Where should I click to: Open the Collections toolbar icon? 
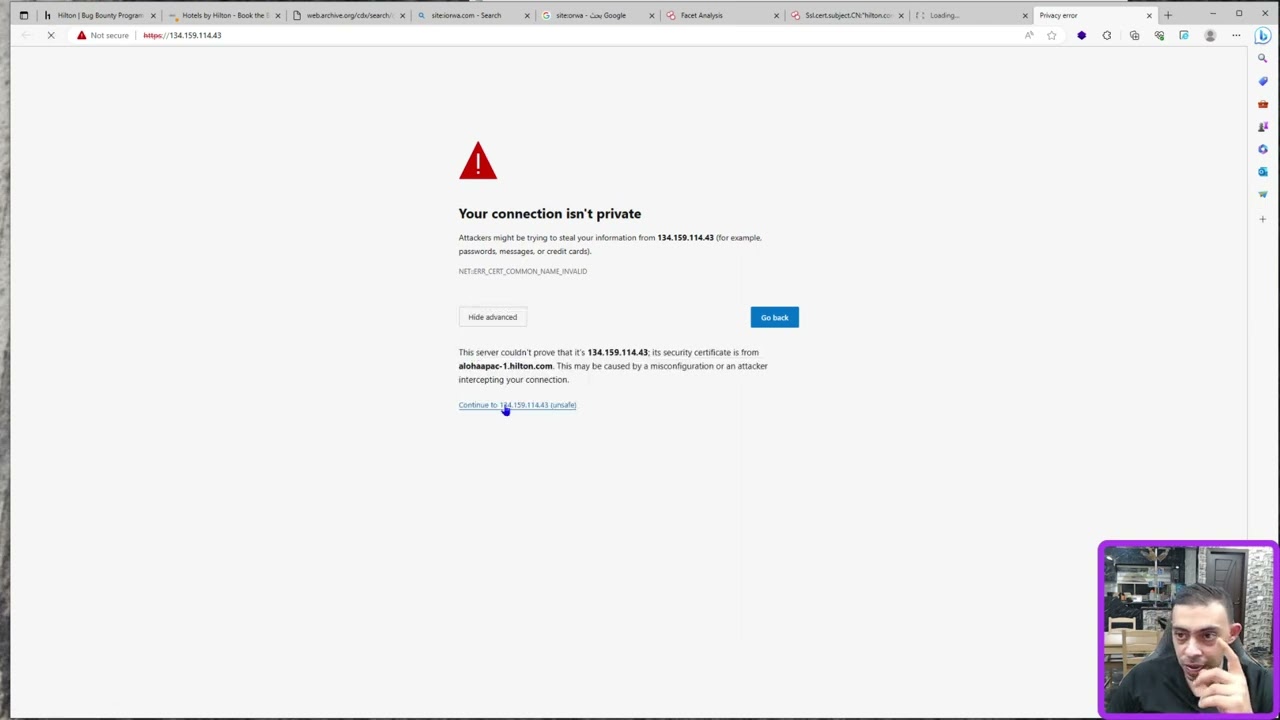1134,35
